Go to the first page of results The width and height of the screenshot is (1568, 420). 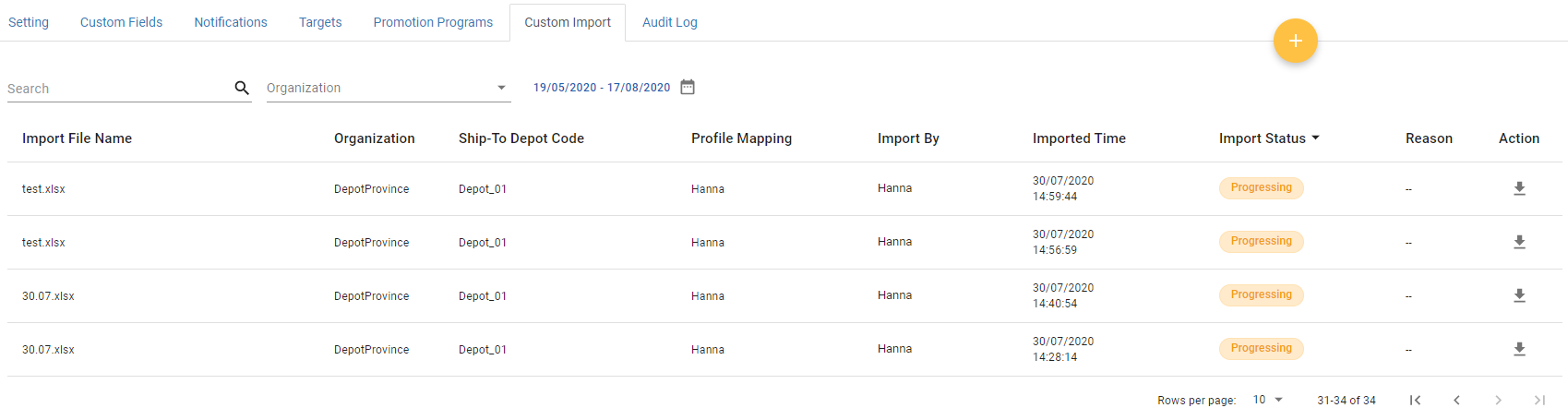pos(1415,400)
